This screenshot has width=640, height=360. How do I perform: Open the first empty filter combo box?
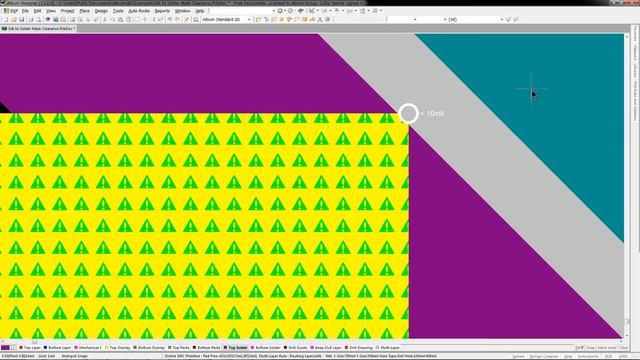tap(402, 20)
